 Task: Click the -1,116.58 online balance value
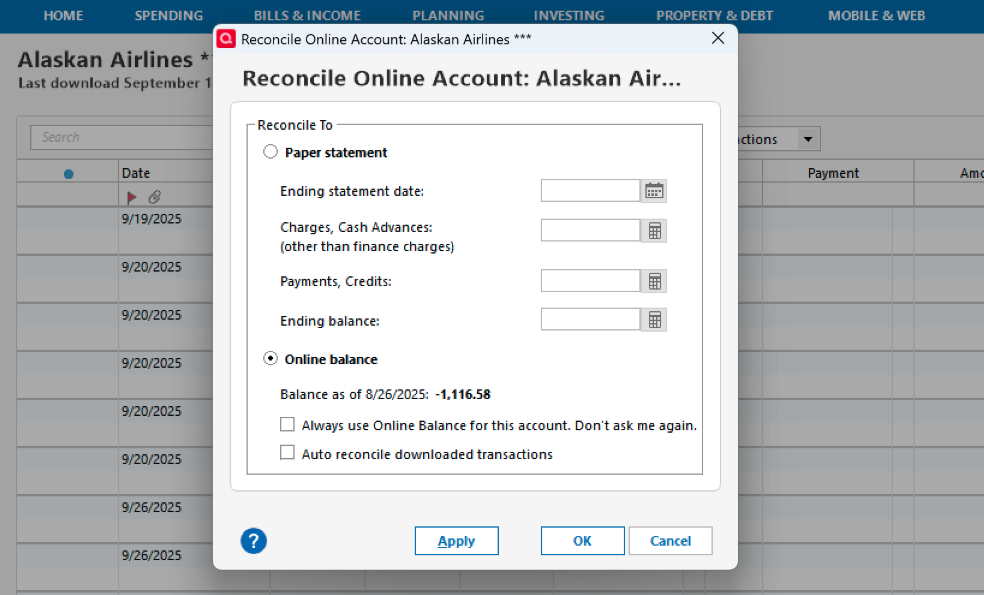click(463, 394)
